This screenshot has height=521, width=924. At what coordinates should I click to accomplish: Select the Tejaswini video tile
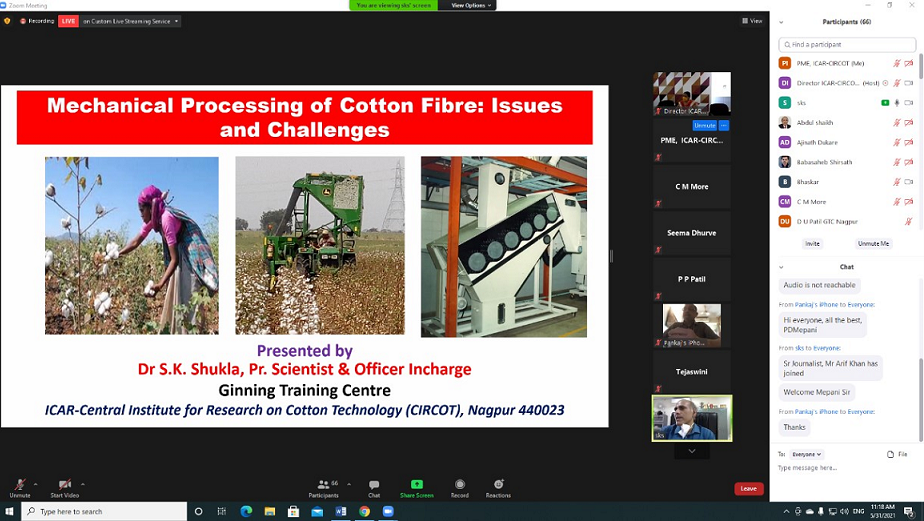click(692, 372)
